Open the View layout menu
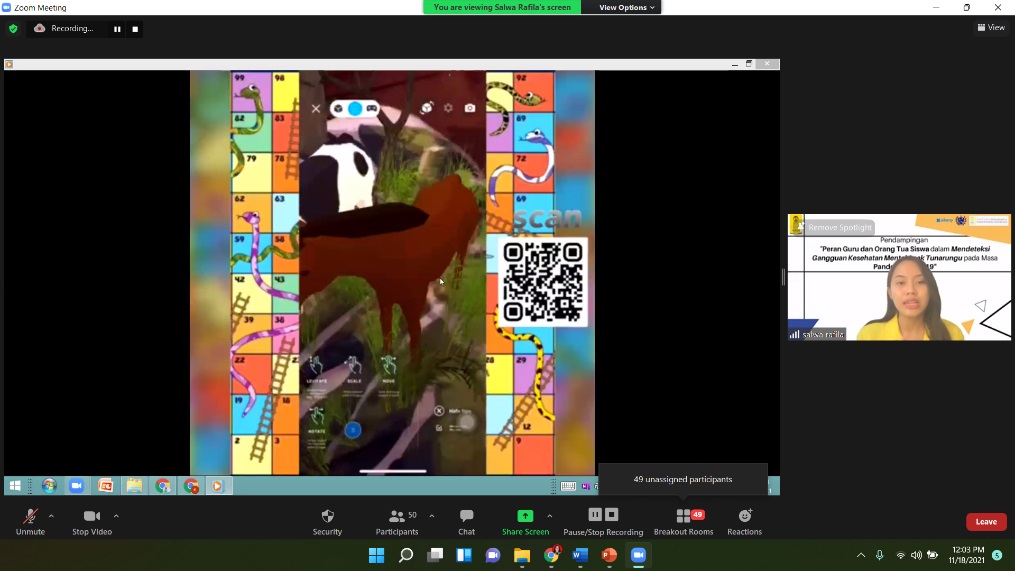The width and height of the screenshot is (1015, 571). point(991,28)
